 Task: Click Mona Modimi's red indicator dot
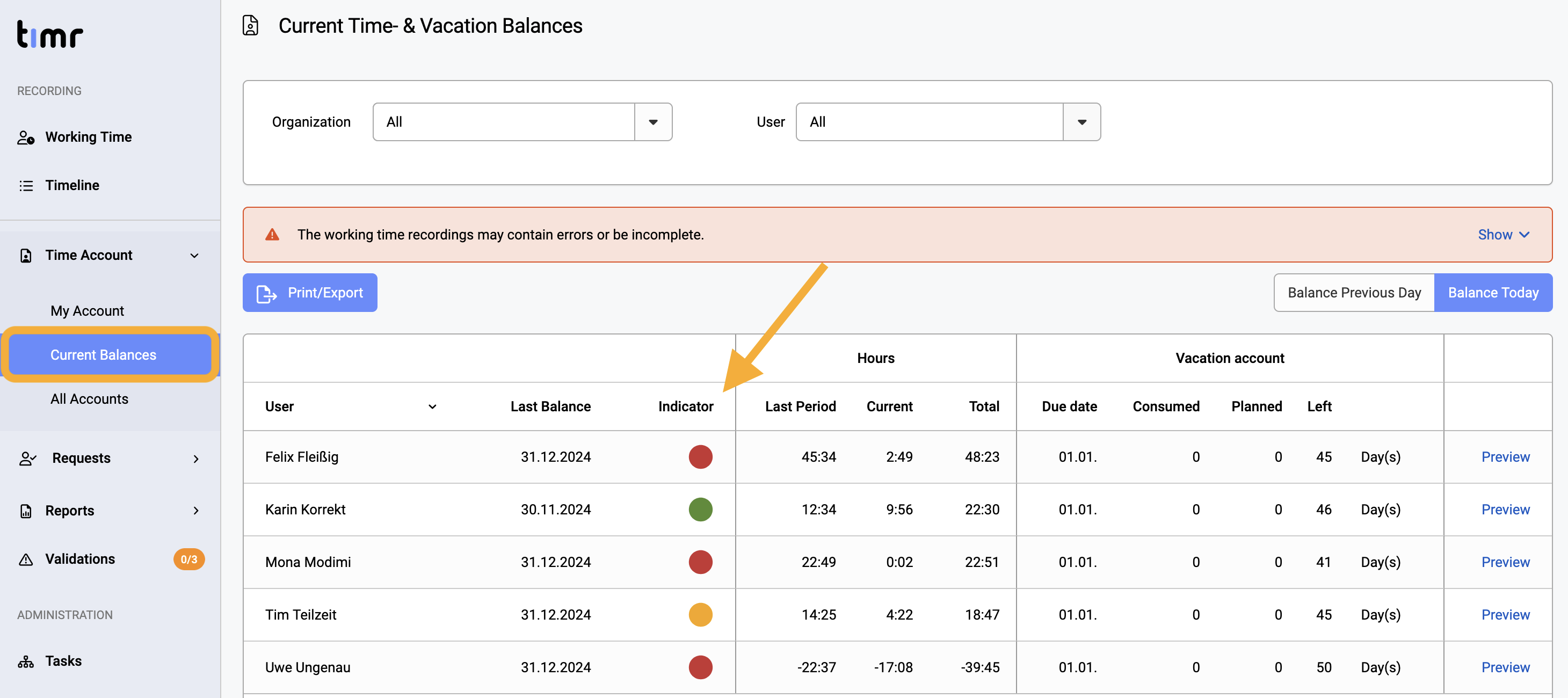(700, 562)
